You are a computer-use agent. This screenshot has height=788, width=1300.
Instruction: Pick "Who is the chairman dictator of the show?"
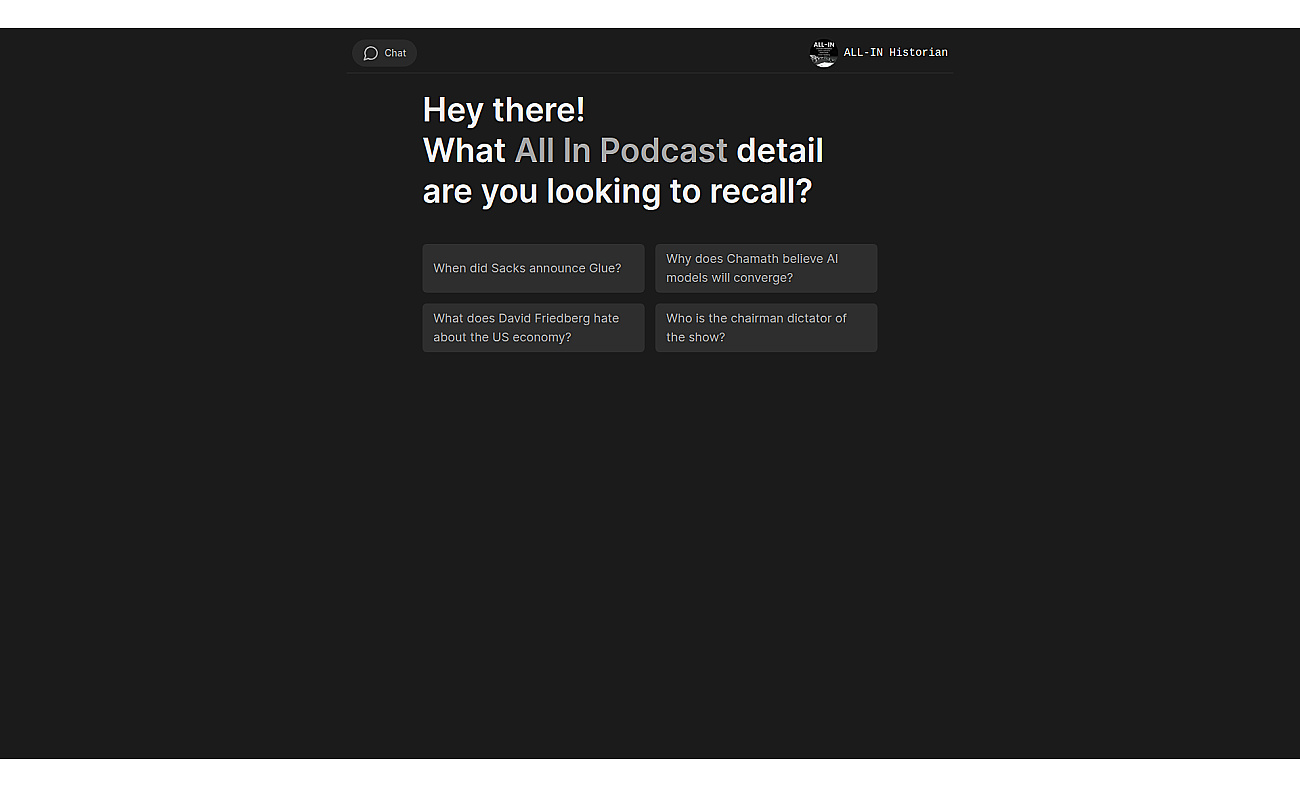click(766, 328)
